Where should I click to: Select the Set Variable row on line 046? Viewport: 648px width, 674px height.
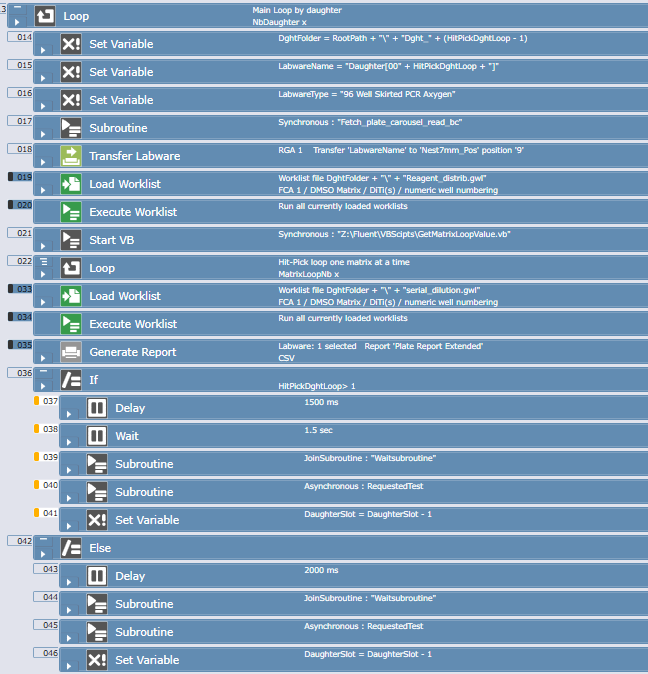(x=350, y=660)
